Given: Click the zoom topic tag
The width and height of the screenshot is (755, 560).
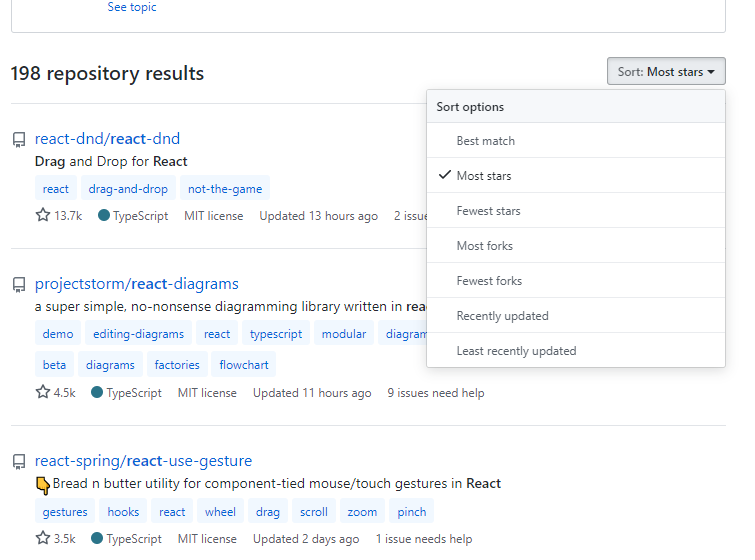Looking at the screenshot, I should tap(362, 511).
